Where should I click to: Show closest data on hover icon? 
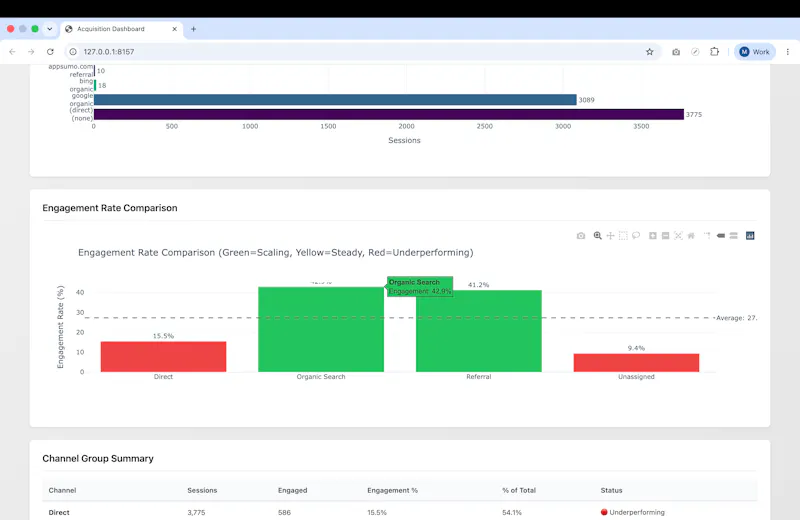coord(720,236)
